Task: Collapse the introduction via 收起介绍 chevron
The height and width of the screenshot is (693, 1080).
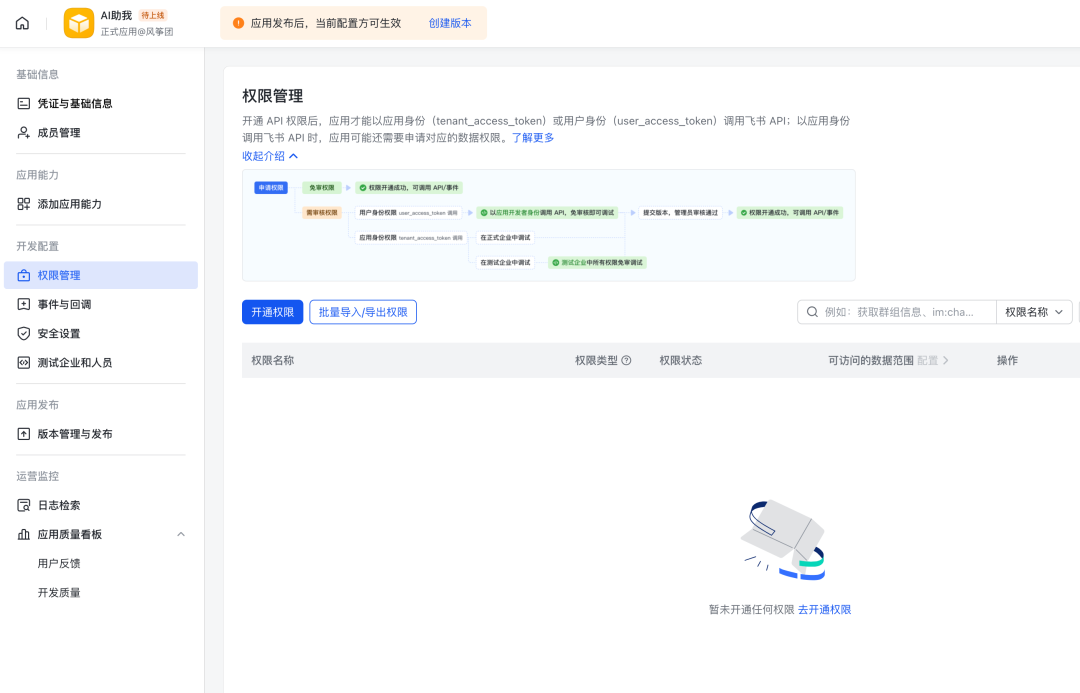Action: coord(293,157)
